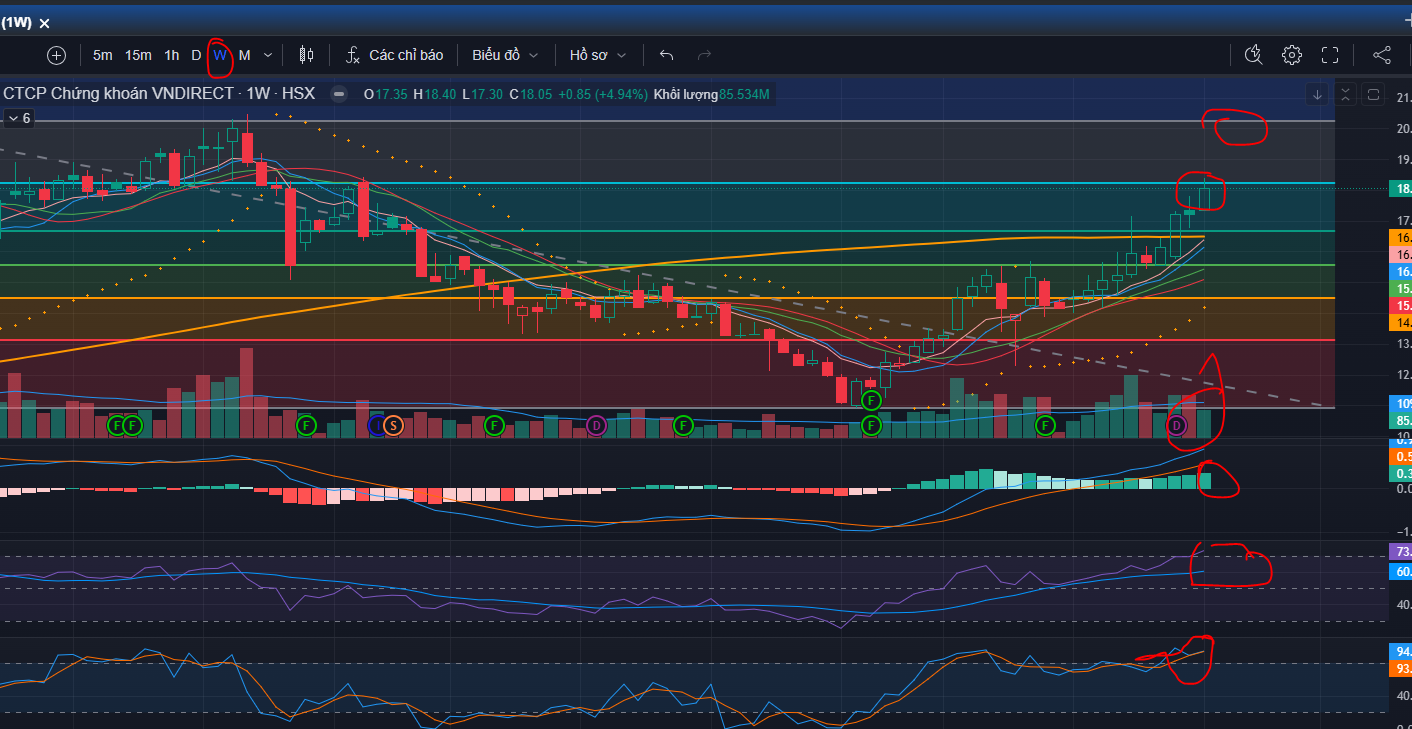Click the change value +0.85 (+4.94%)
The height and width of the screenshot is (729, 1412).
pos(602,94)
